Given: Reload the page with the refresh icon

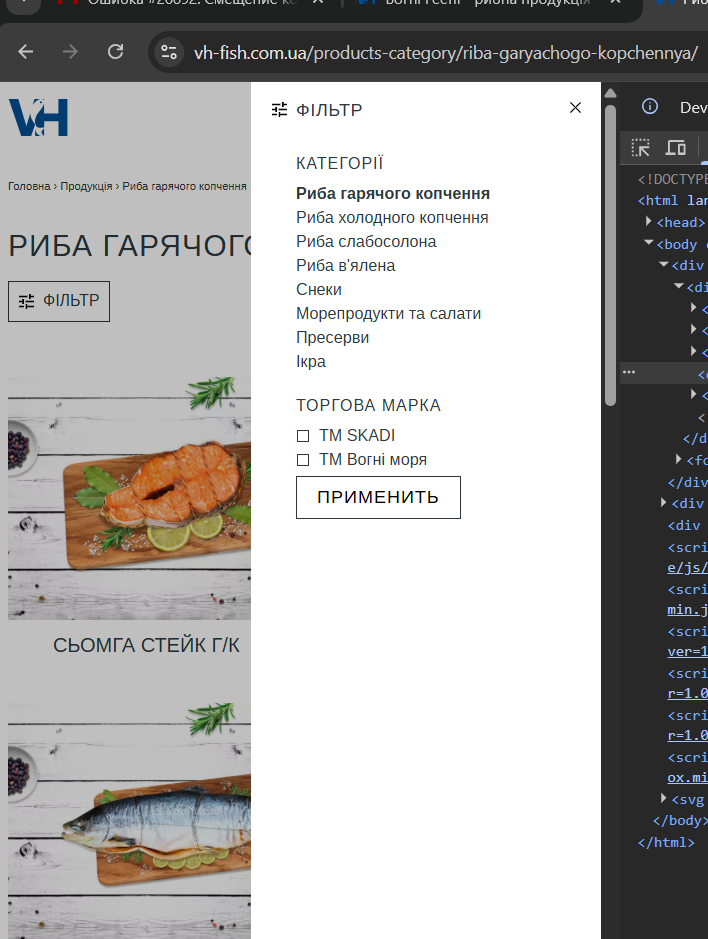Looking at the screenshot, I should (115, 52).
